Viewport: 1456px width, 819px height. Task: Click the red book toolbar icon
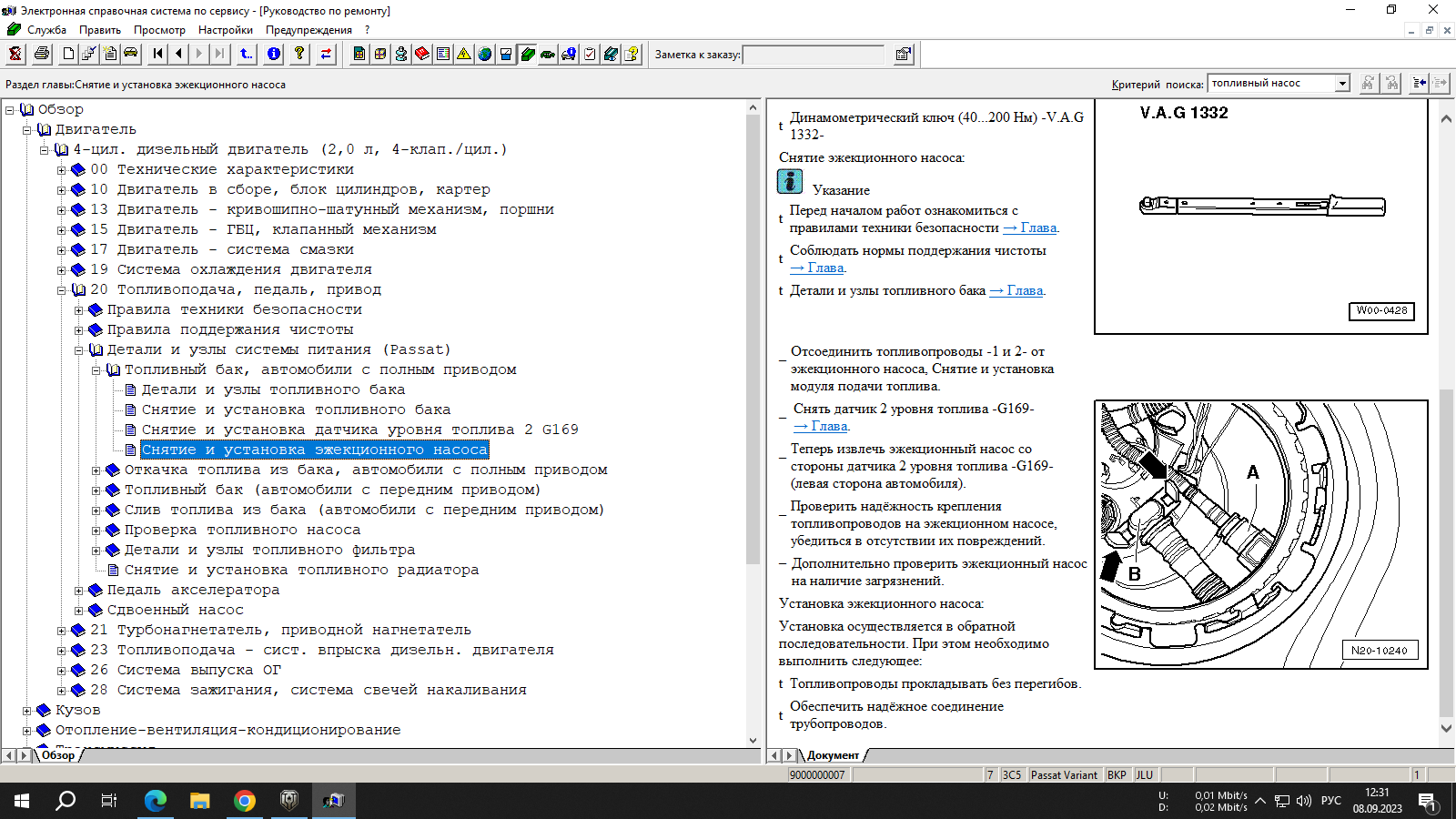422,54
